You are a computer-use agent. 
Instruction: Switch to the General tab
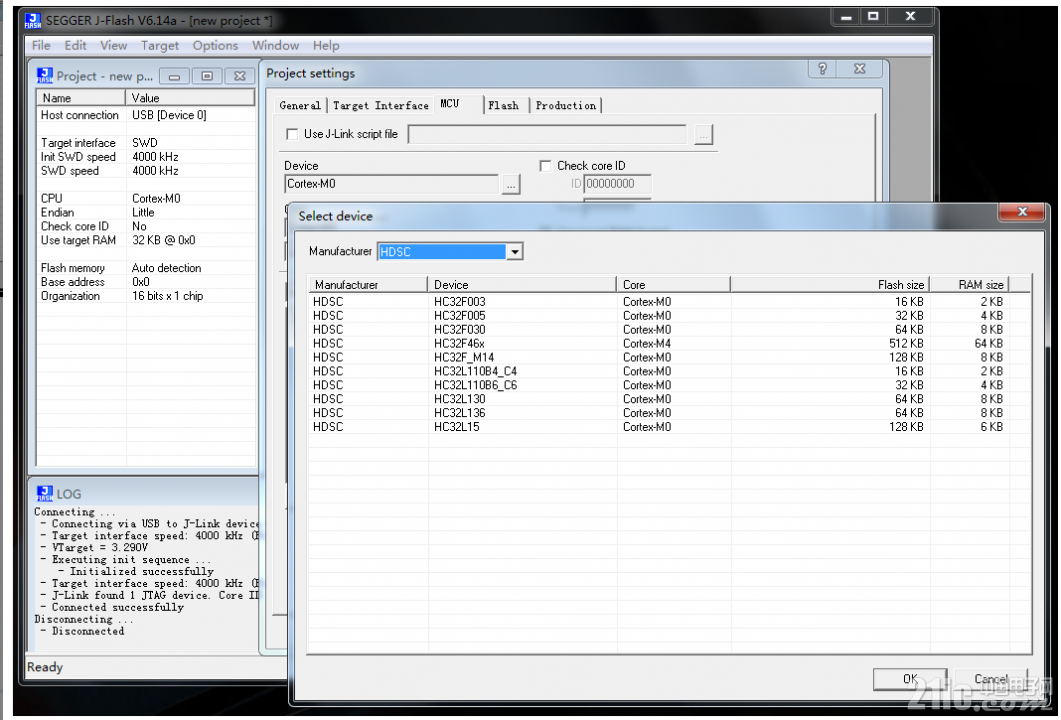click(x=300, y=106)
